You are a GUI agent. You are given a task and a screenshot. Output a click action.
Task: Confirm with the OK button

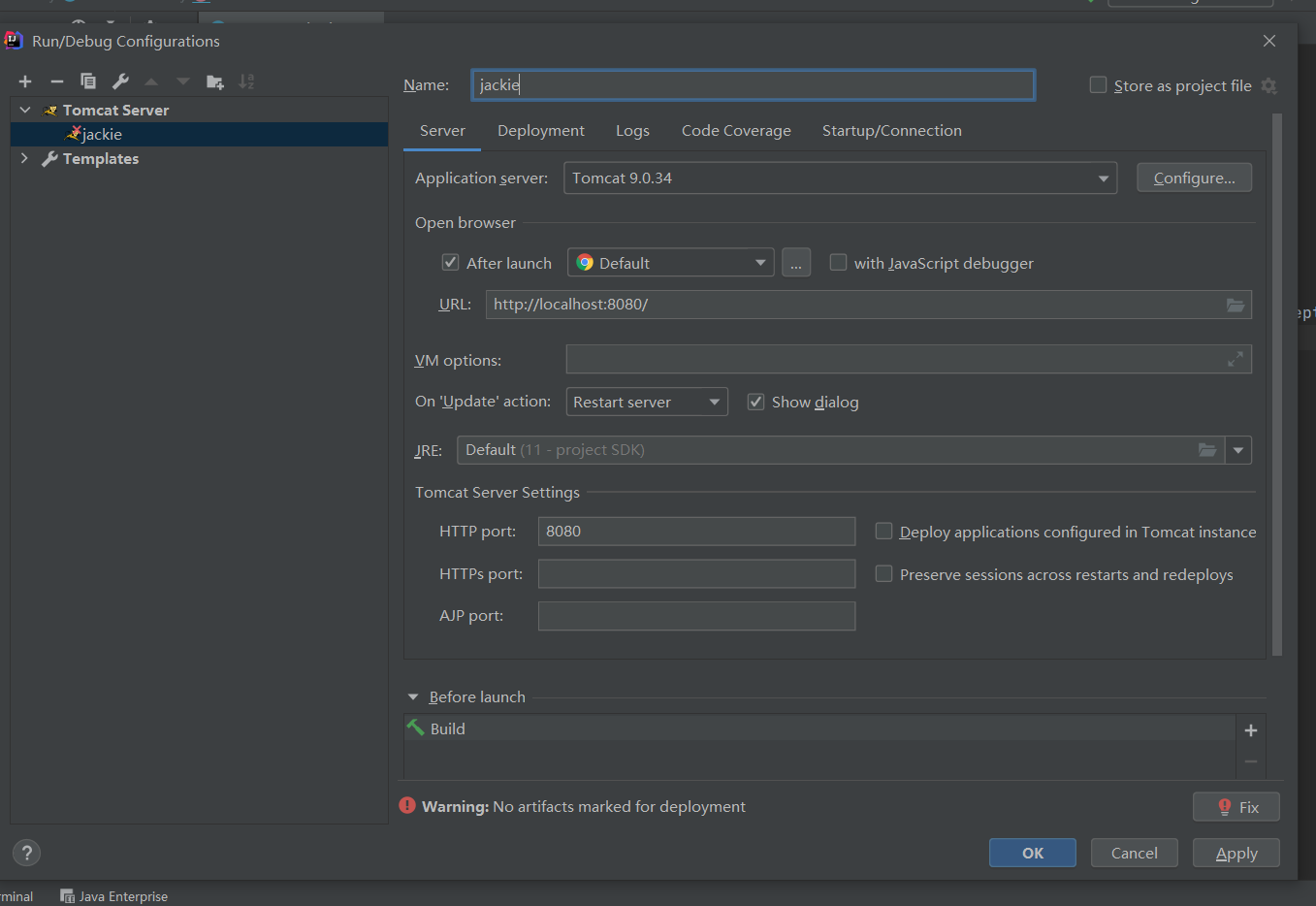[x=1033, y=853]
